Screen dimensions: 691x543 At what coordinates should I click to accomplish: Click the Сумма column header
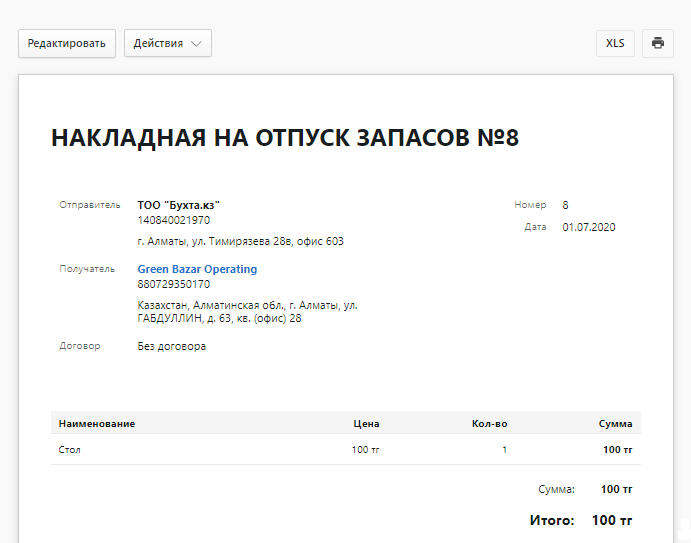tap(615, 424)
